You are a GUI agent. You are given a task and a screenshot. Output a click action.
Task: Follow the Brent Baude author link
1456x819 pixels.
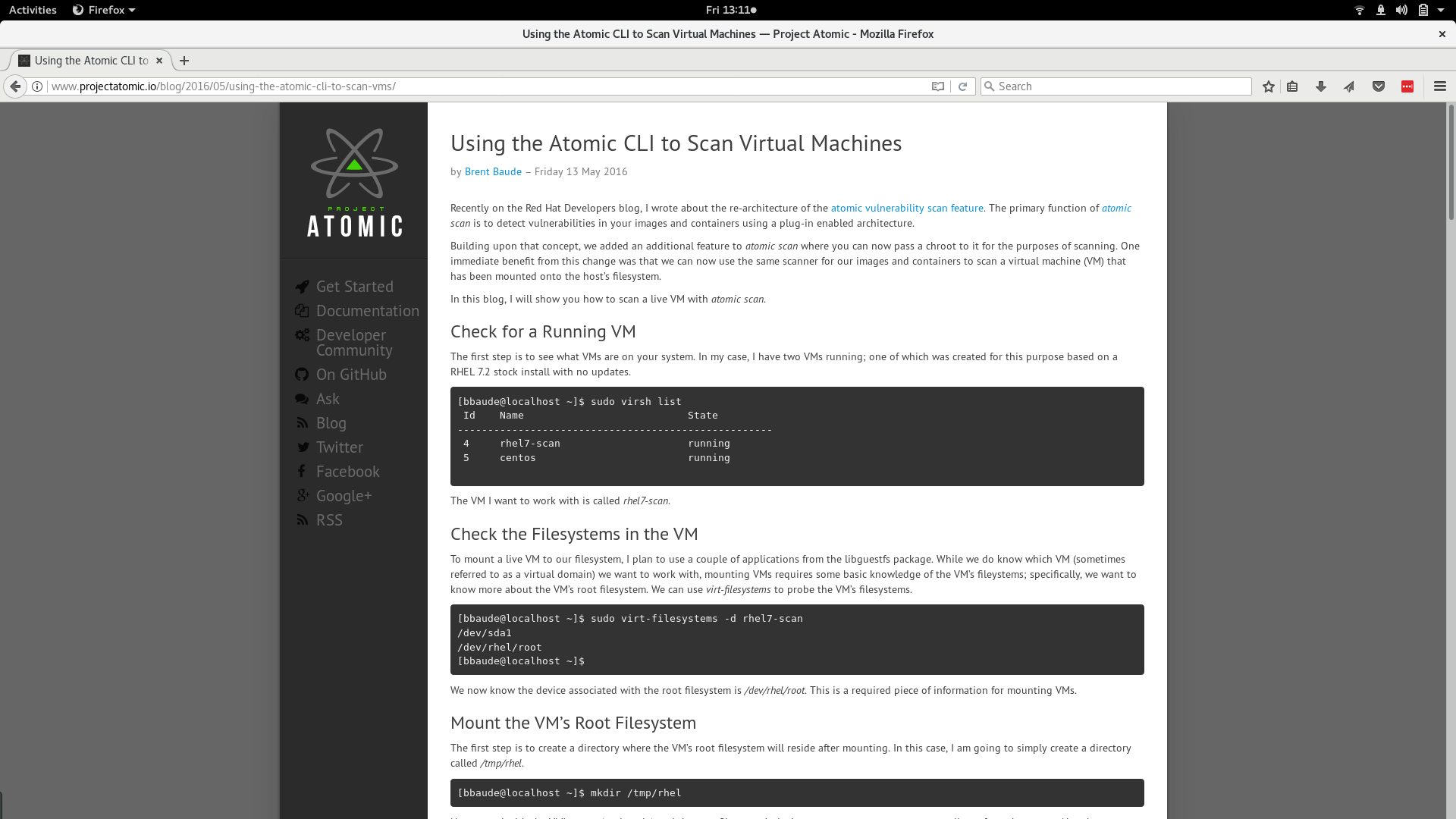[x=493, y=172]
